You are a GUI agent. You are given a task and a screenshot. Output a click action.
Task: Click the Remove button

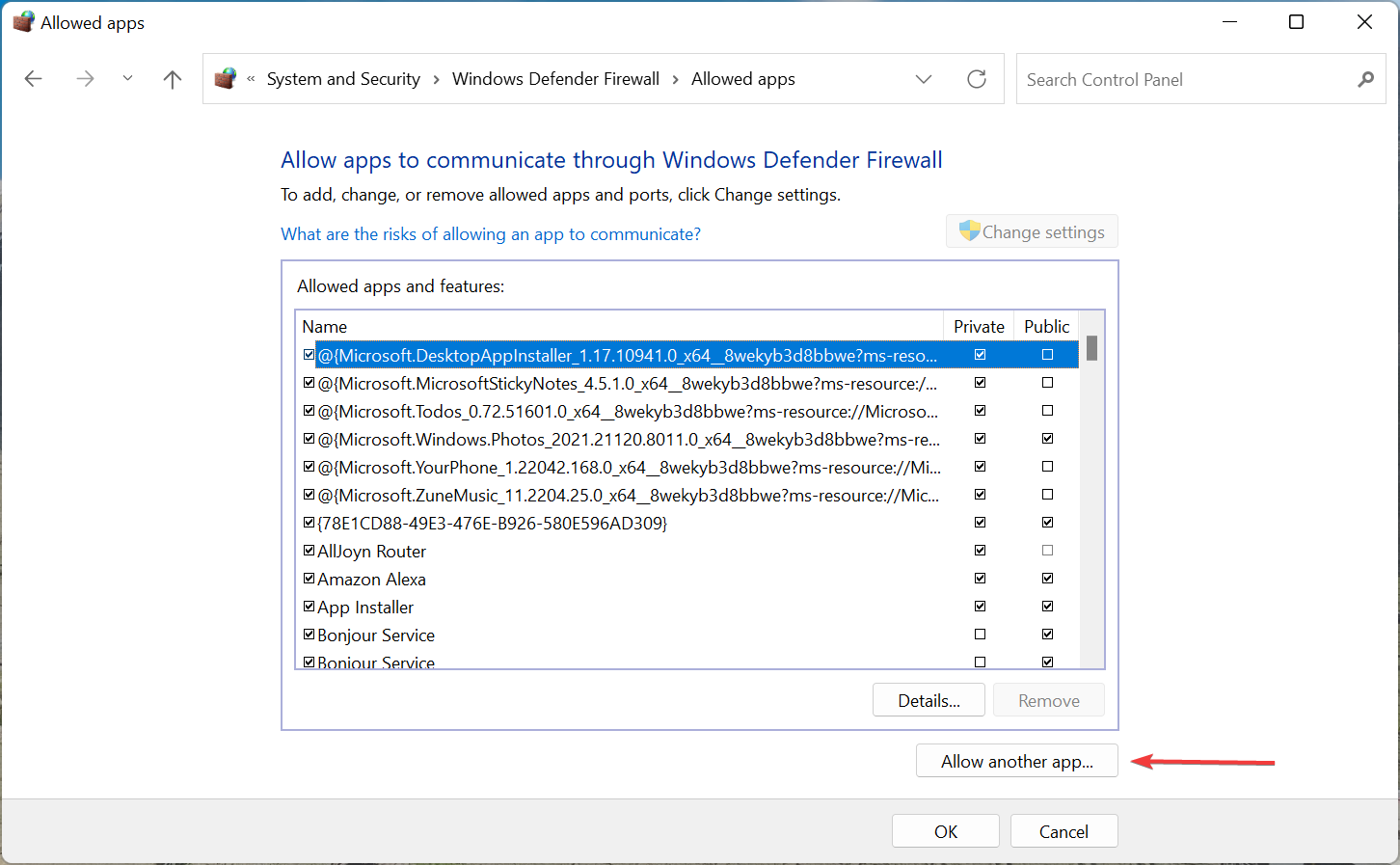1049,700
